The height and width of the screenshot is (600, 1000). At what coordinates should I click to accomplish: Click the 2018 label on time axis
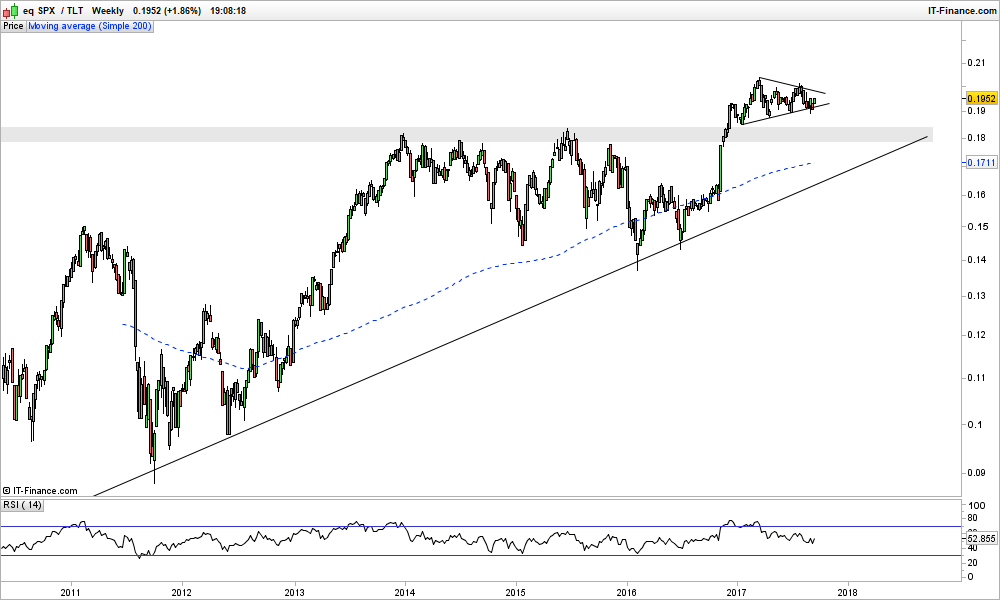[848, 592]
